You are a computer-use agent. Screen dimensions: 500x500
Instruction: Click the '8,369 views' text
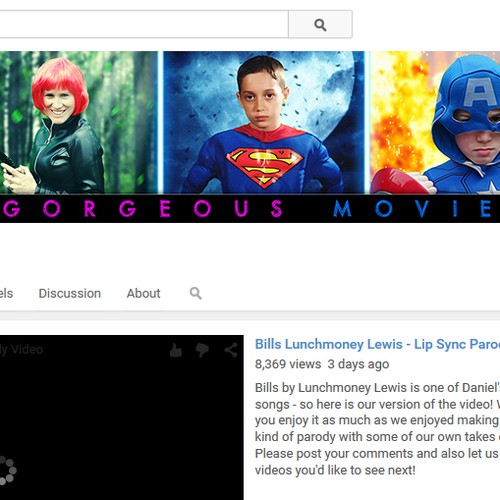[288, 364]
